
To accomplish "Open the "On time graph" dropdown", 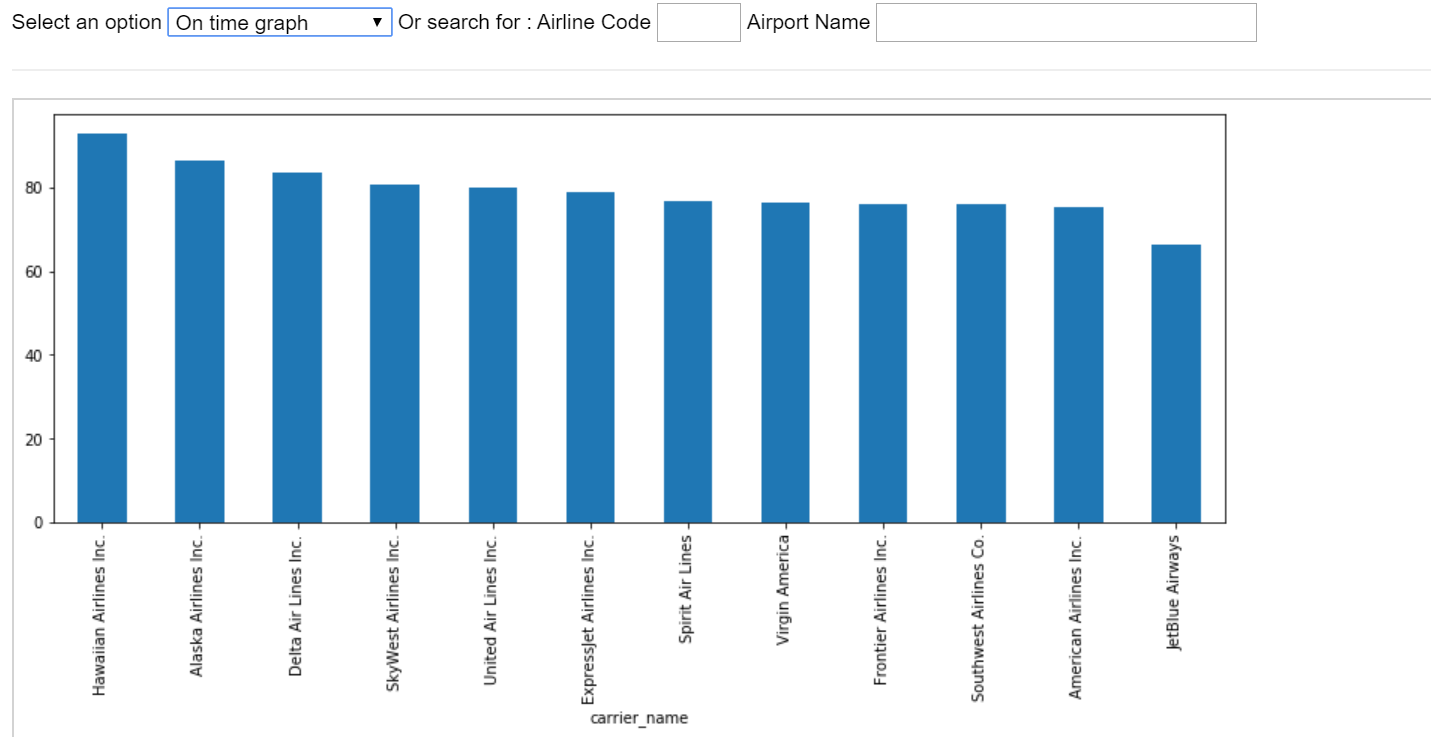I will pyautogui.click(x=279, y=22).
